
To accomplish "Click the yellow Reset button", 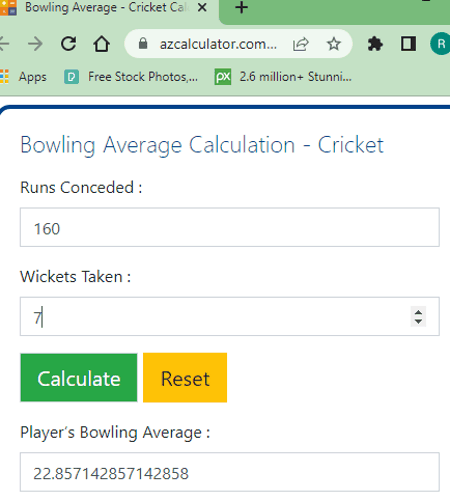I will pyautogui.click(x=185, y=378).
